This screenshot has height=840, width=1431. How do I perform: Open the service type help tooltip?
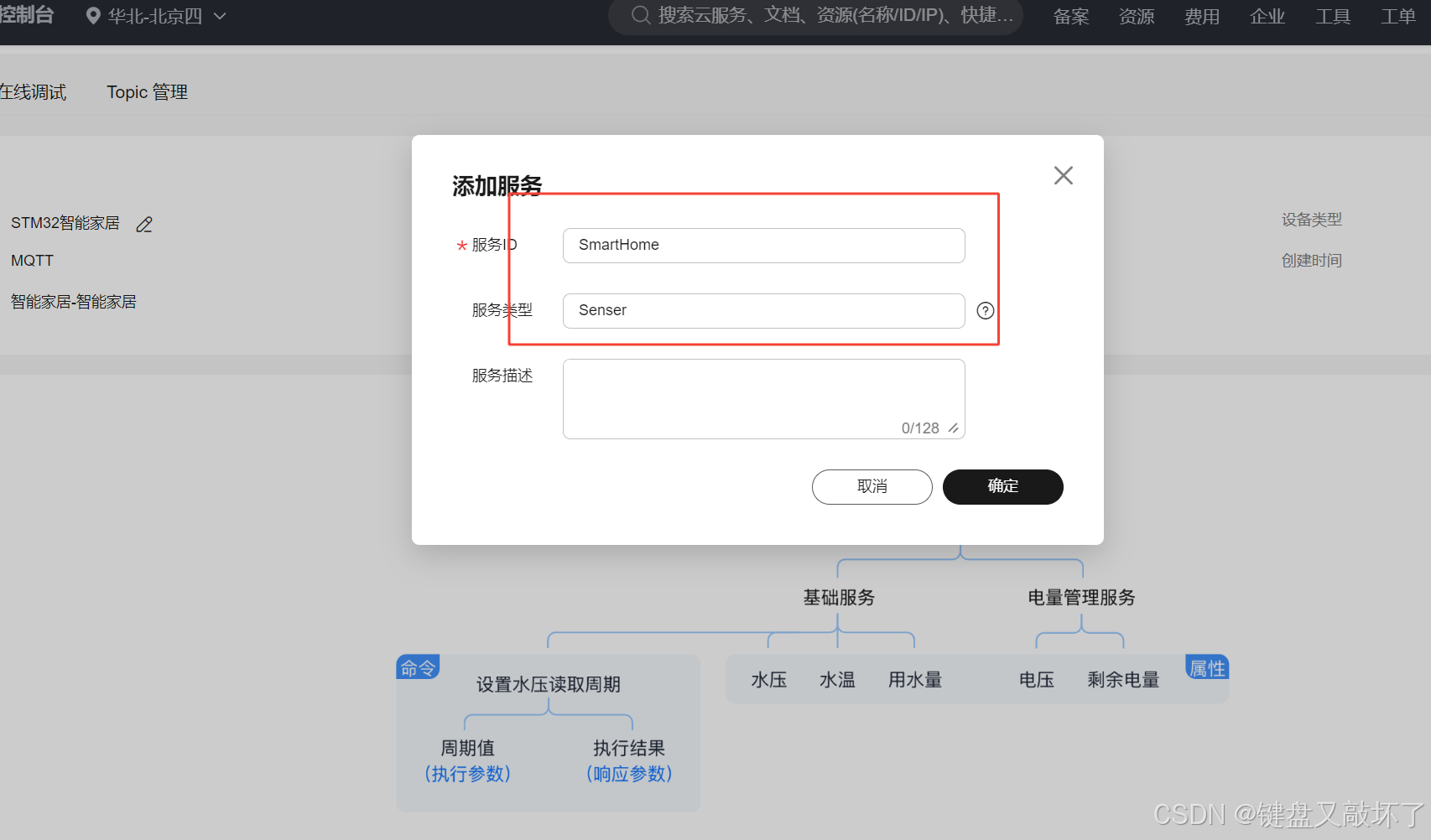click(985, 310)
